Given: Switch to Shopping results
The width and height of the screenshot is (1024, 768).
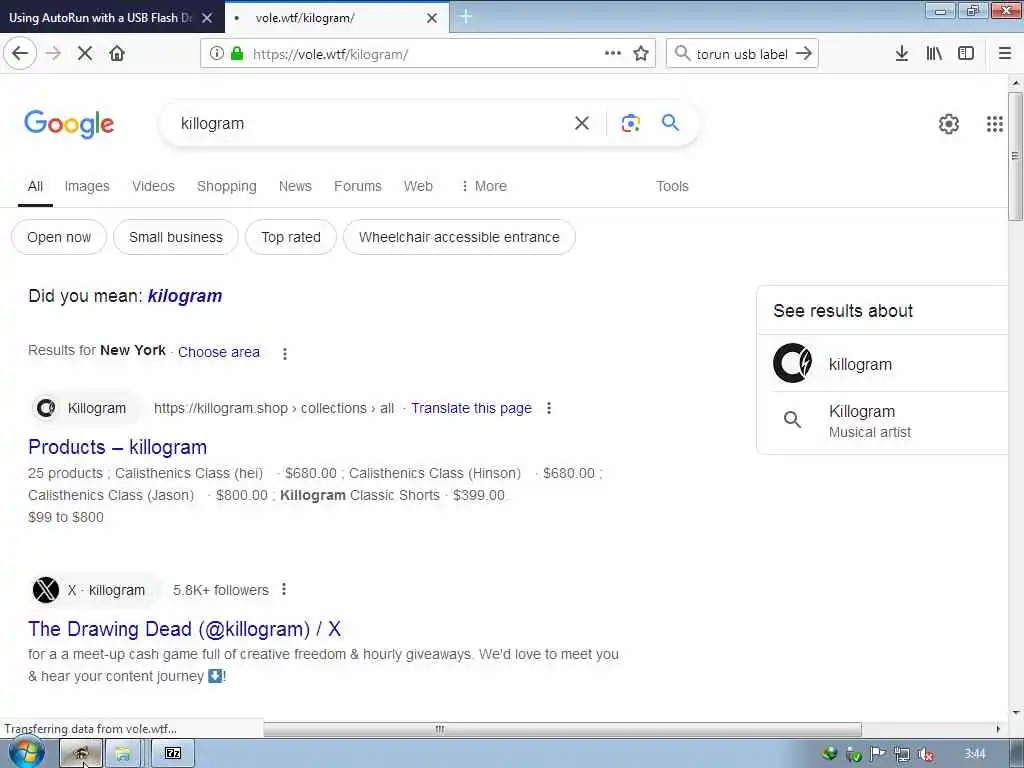Looking at the screenshot, I should (x=227, y=186).
